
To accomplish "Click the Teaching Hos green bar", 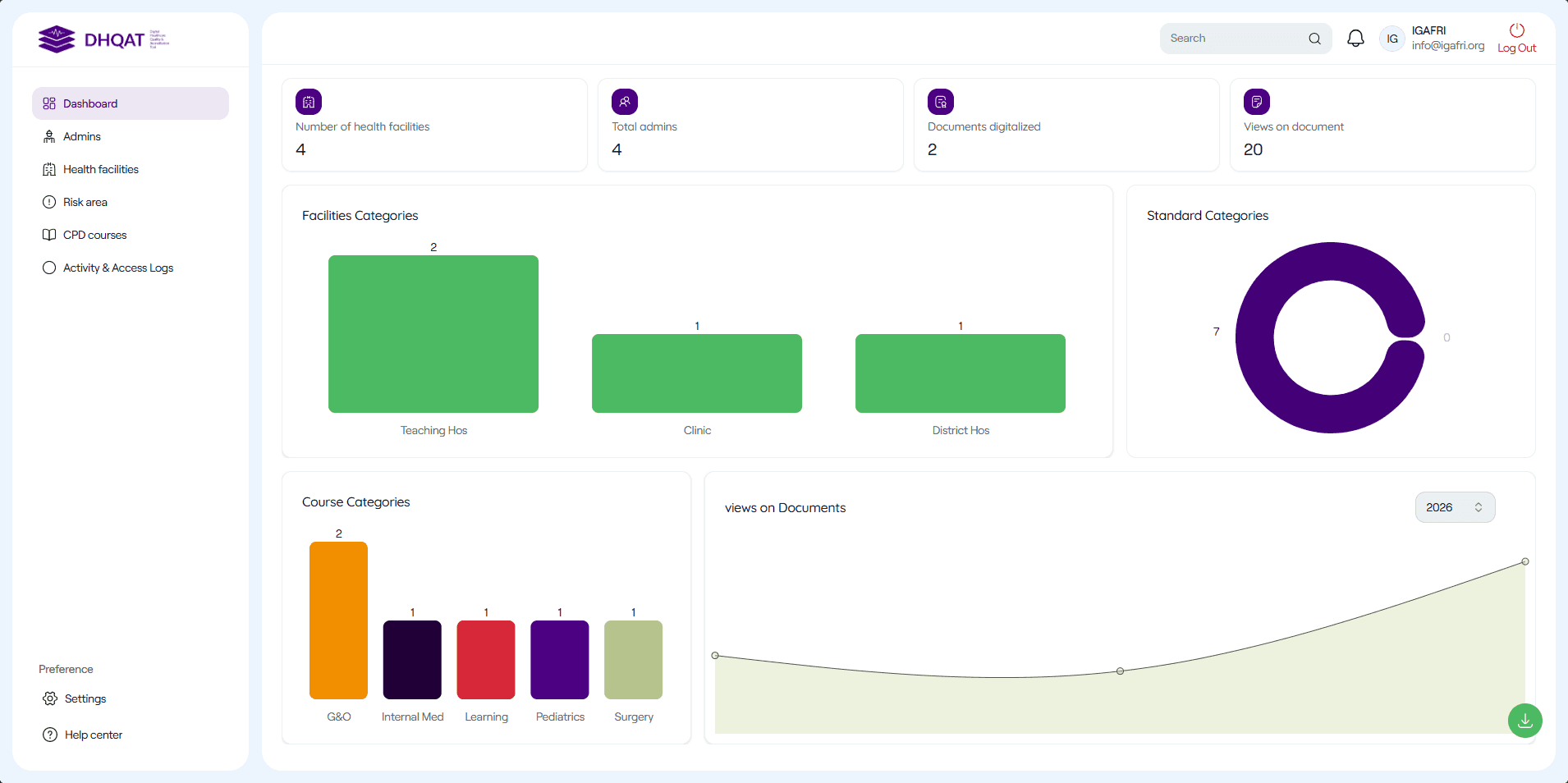I will (433, 334).
